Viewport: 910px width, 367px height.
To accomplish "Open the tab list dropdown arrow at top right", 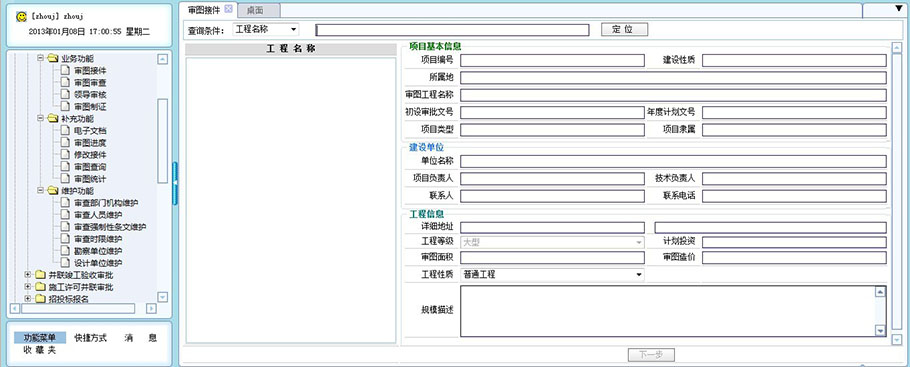I will pos(900,9).
